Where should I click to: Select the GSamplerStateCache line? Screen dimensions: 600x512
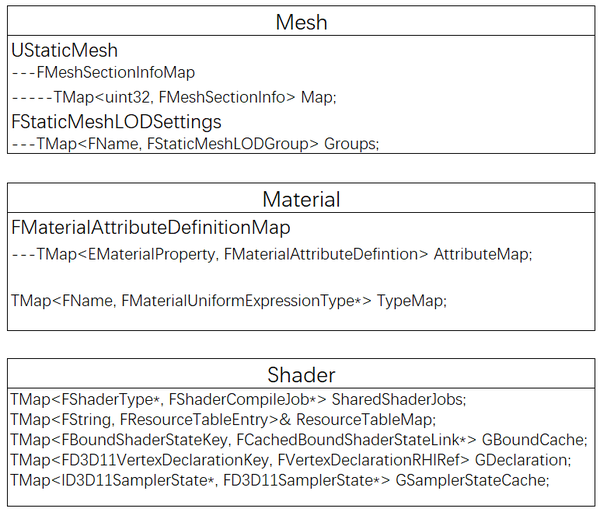pos(279,481)
